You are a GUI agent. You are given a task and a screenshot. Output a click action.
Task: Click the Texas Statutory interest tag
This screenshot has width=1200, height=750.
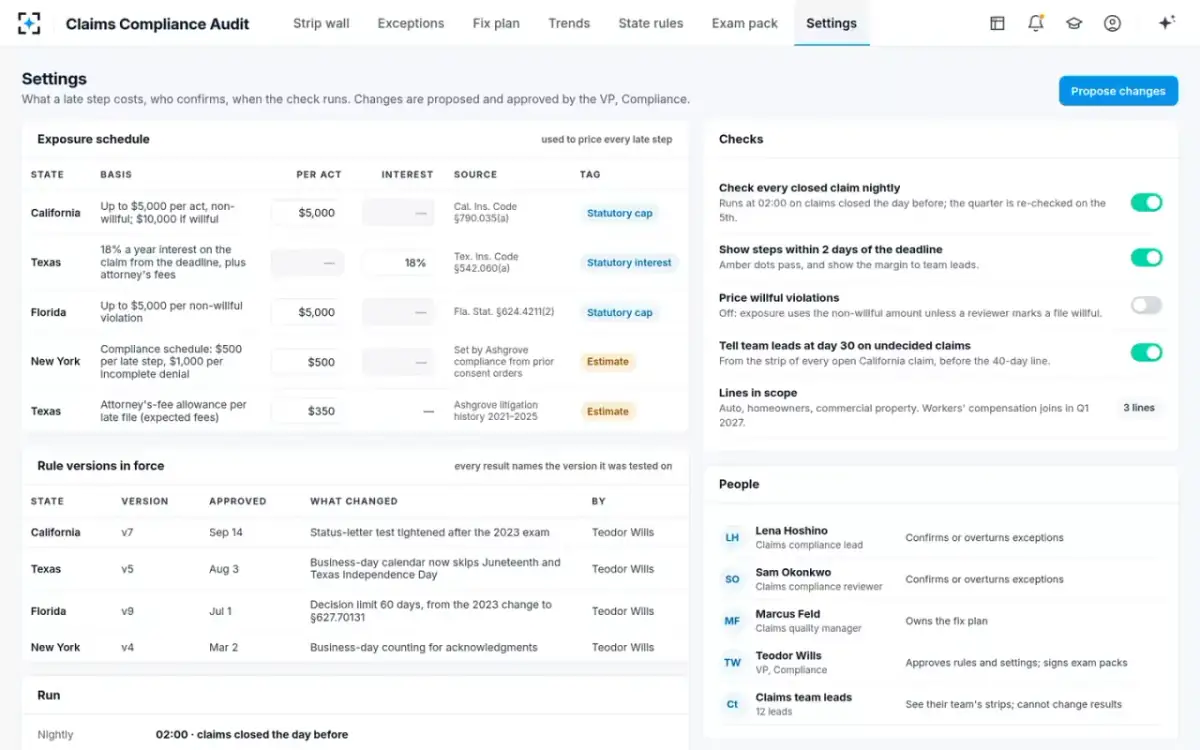pos(629,263)
